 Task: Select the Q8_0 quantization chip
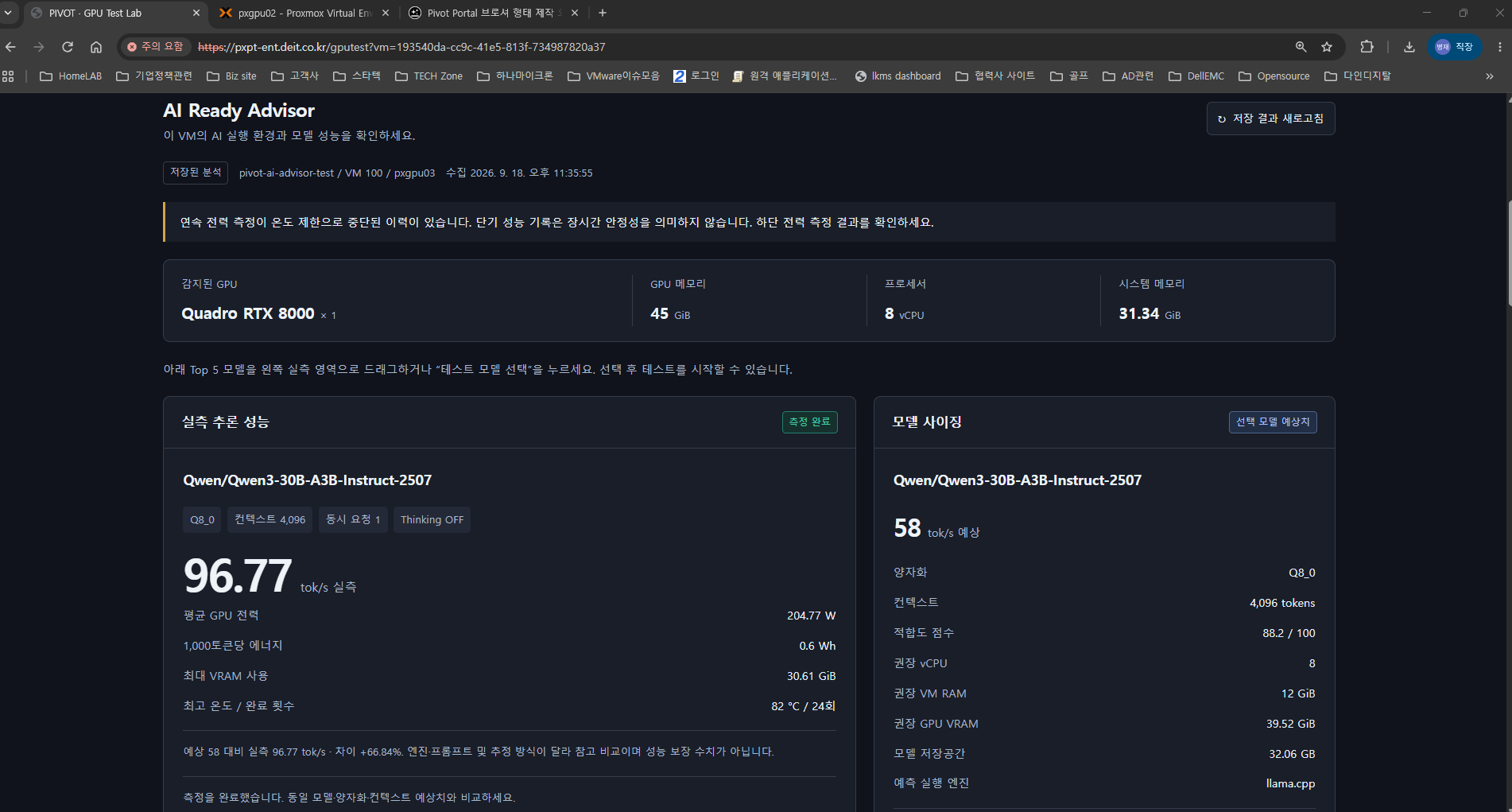coord(202,519)
